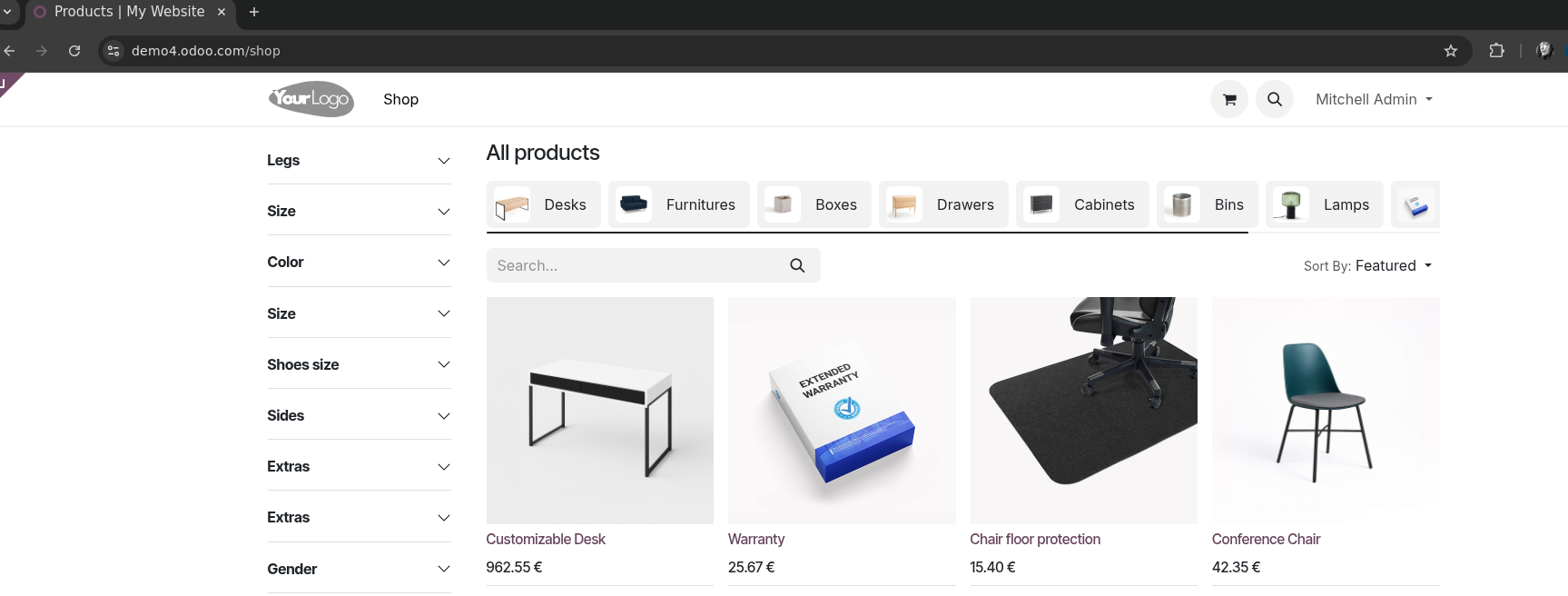Reload the page with browser refresh icon
This screenshot has width=1568, height=596.
click(74, 51)
